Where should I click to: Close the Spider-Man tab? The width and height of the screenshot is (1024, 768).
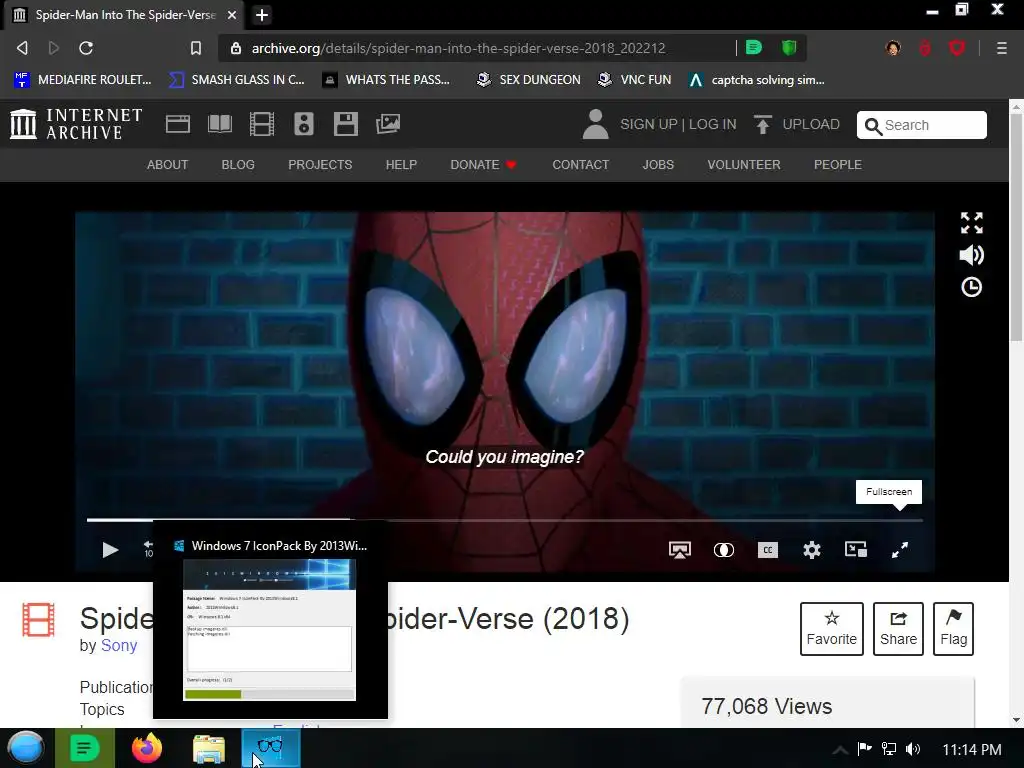pyautogui.click(x=232, y=15)
